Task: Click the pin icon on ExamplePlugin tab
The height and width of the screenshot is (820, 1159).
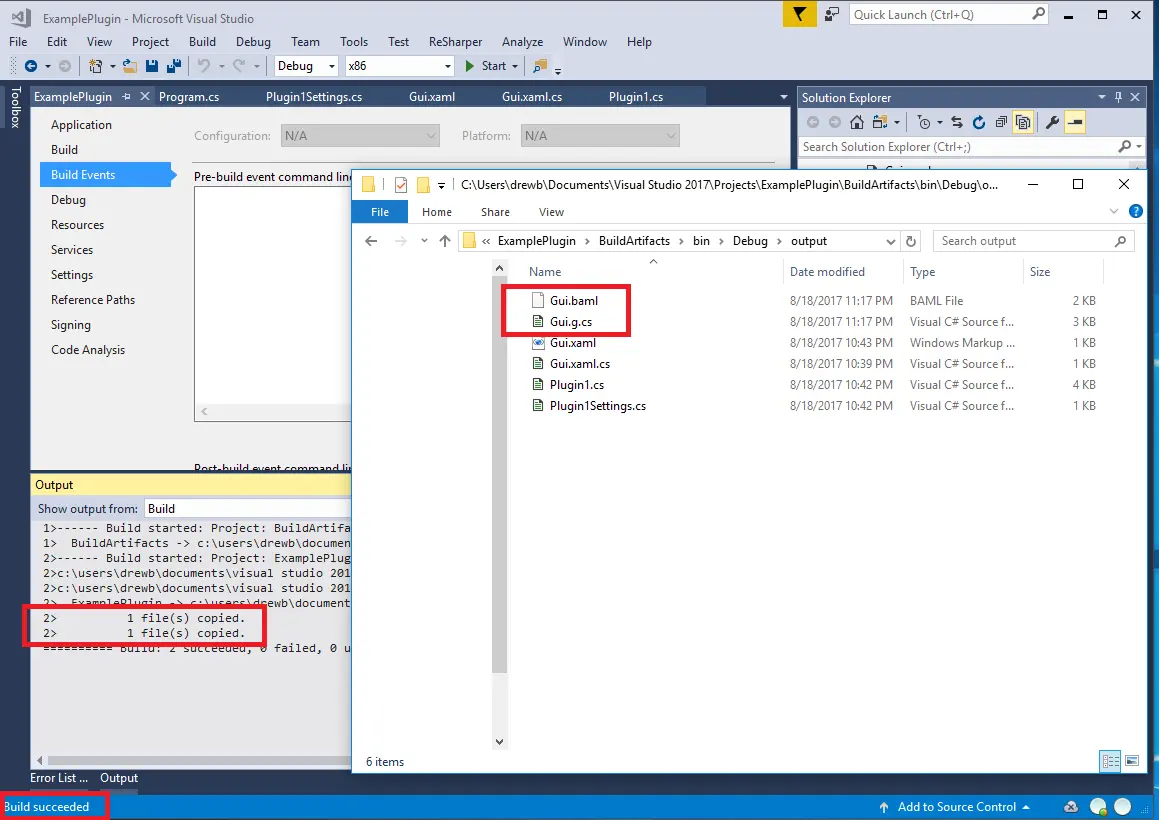Action: (x=126, y=97)
